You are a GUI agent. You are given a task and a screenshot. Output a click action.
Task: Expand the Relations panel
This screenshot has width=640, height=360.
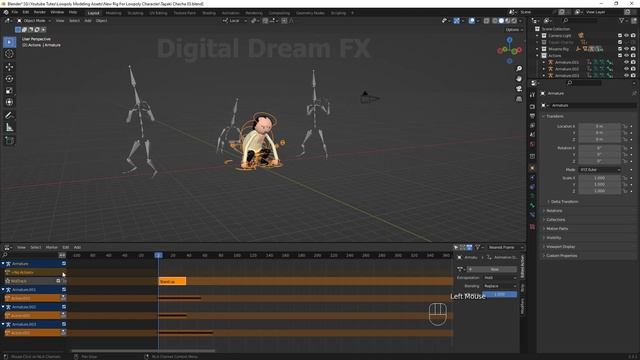[554, 211]
